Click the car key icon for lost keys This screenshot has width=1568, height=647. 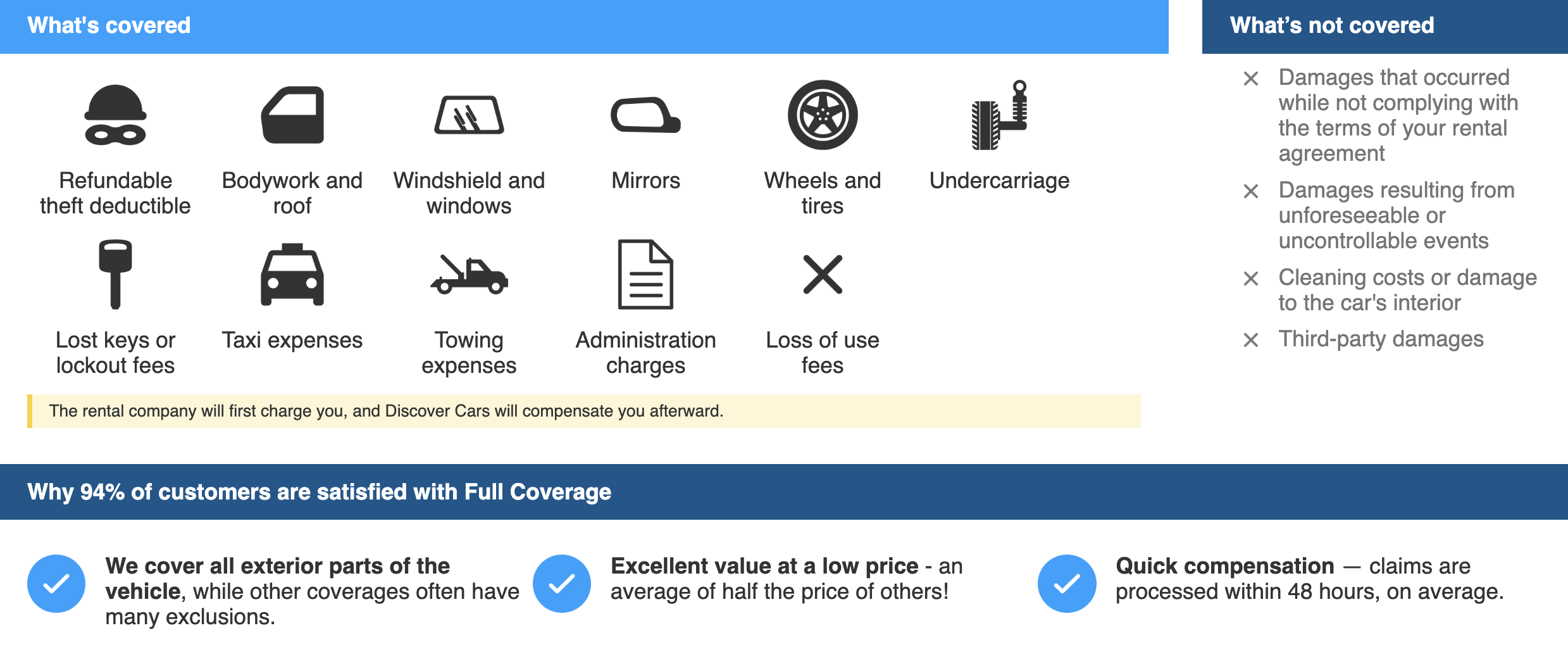115,274
